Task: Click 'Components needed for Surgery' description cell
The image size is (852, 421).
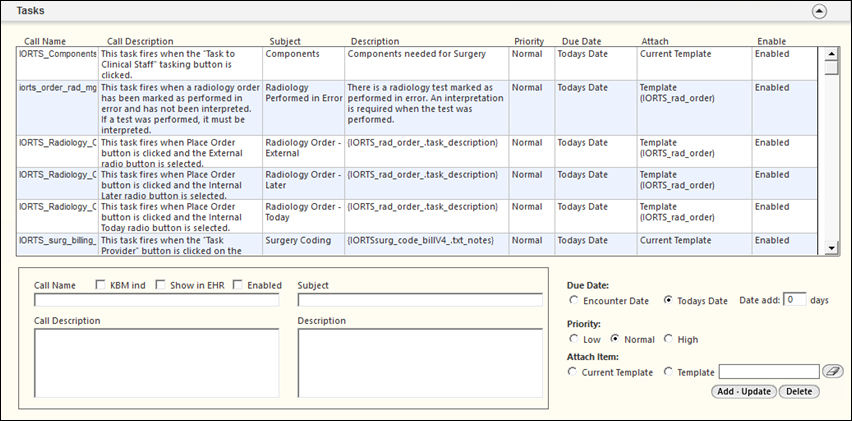Action: tap(427, 64)
